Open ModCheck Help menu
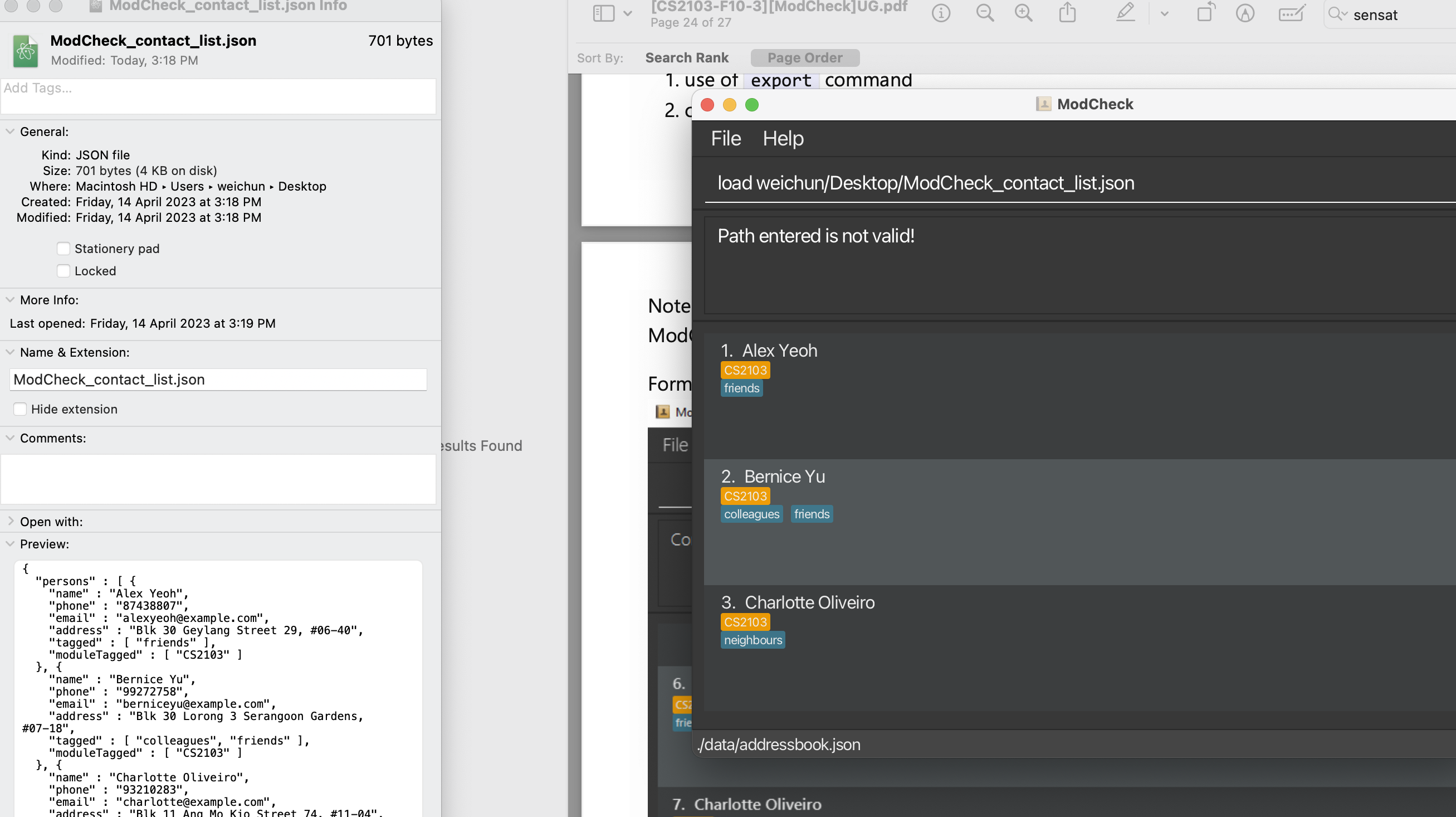This screenshot has height=817, width=1456. (783, 139)
